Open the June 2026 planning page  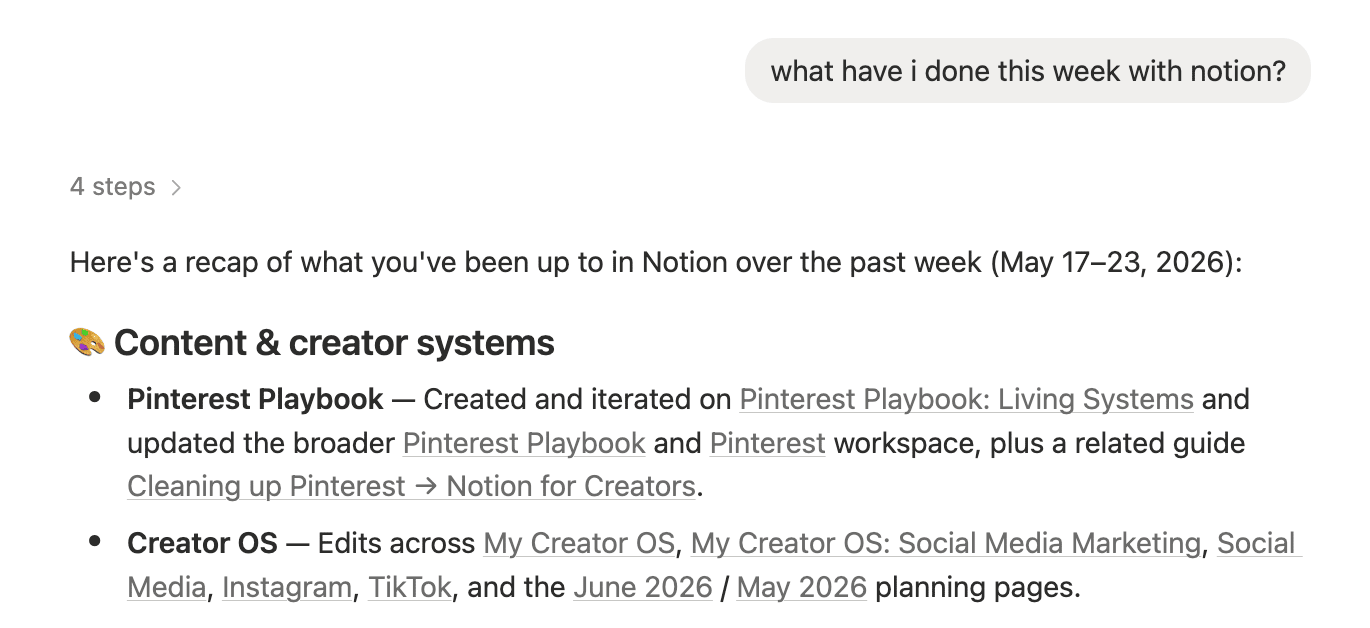pos(643,586)
